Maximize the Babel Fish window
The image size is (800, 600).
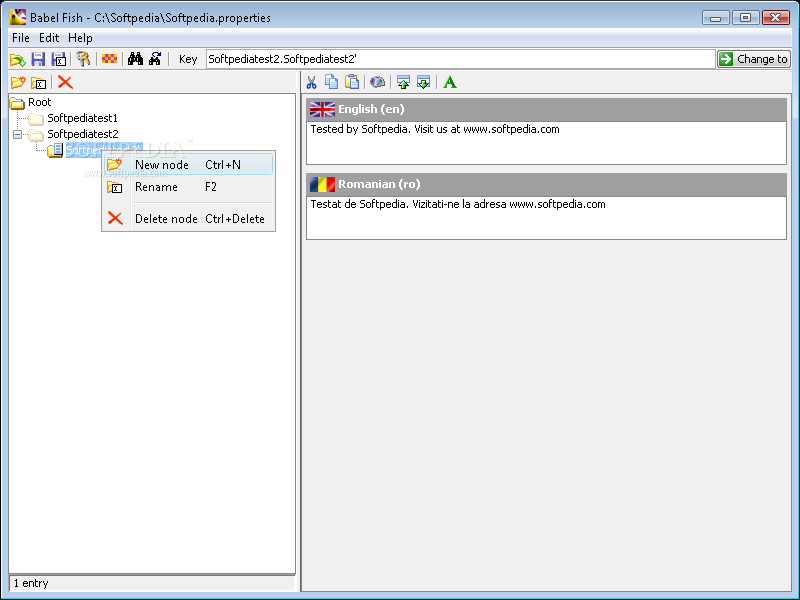point(745,18)
